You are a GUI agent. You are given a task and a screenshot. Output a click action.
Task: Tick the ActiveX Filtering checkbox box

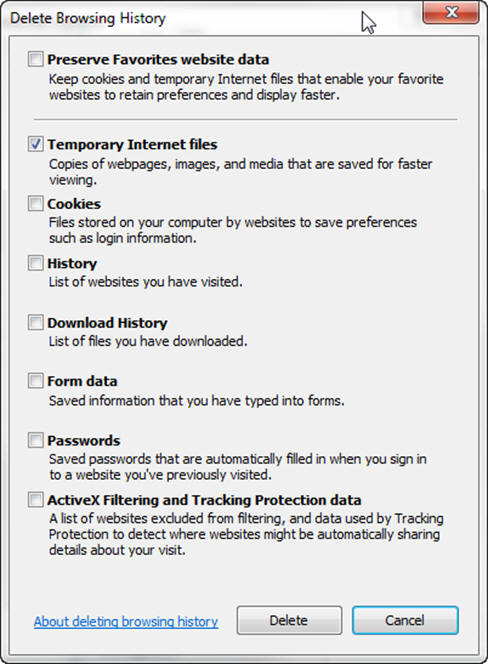(x=36, y=500)
